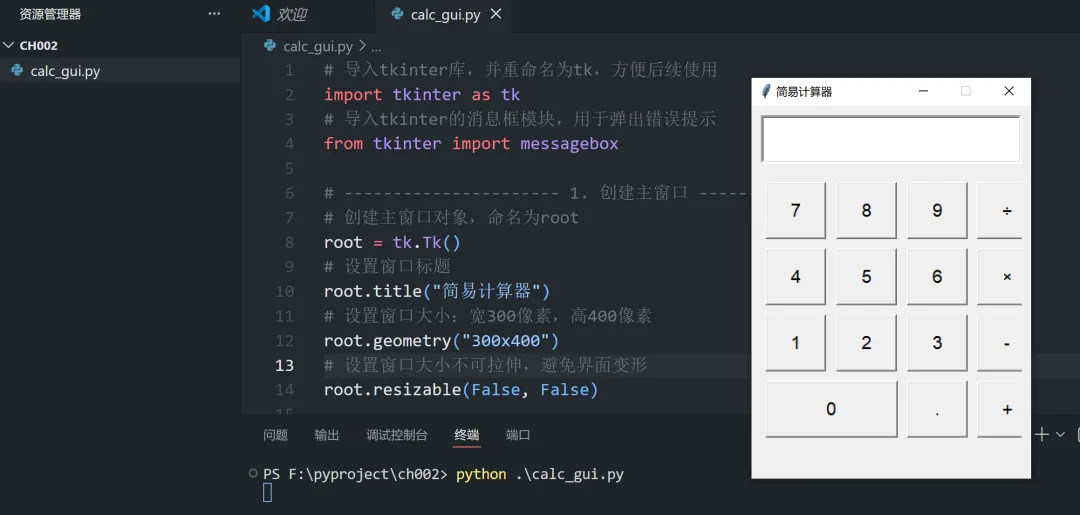Screen dimensions: 1080x515
Task: Click comment line 设置窗口标题
Action: coord(386,266)
